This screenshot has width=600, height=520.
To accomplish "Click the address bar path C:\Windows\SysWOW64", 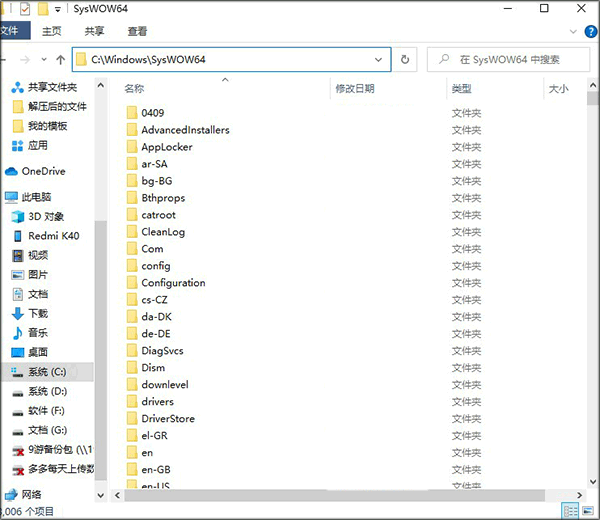I will tap(148, 60).
